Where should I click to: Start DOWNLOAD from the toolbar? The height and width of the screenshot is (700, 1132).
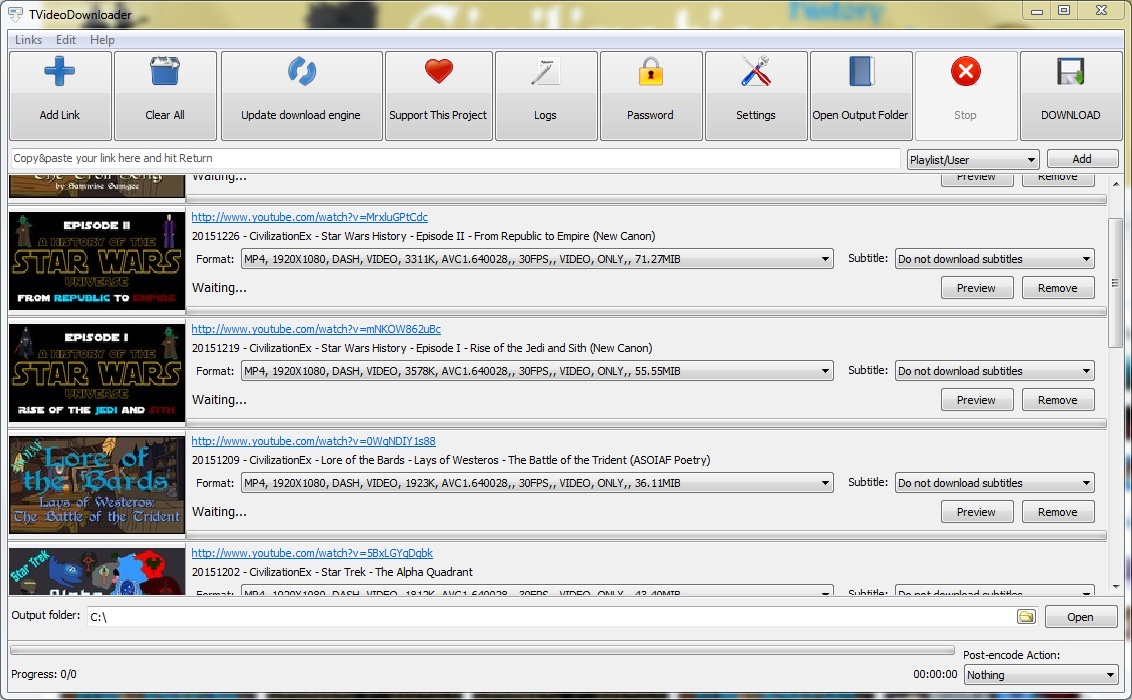(x=1071, y=96)
